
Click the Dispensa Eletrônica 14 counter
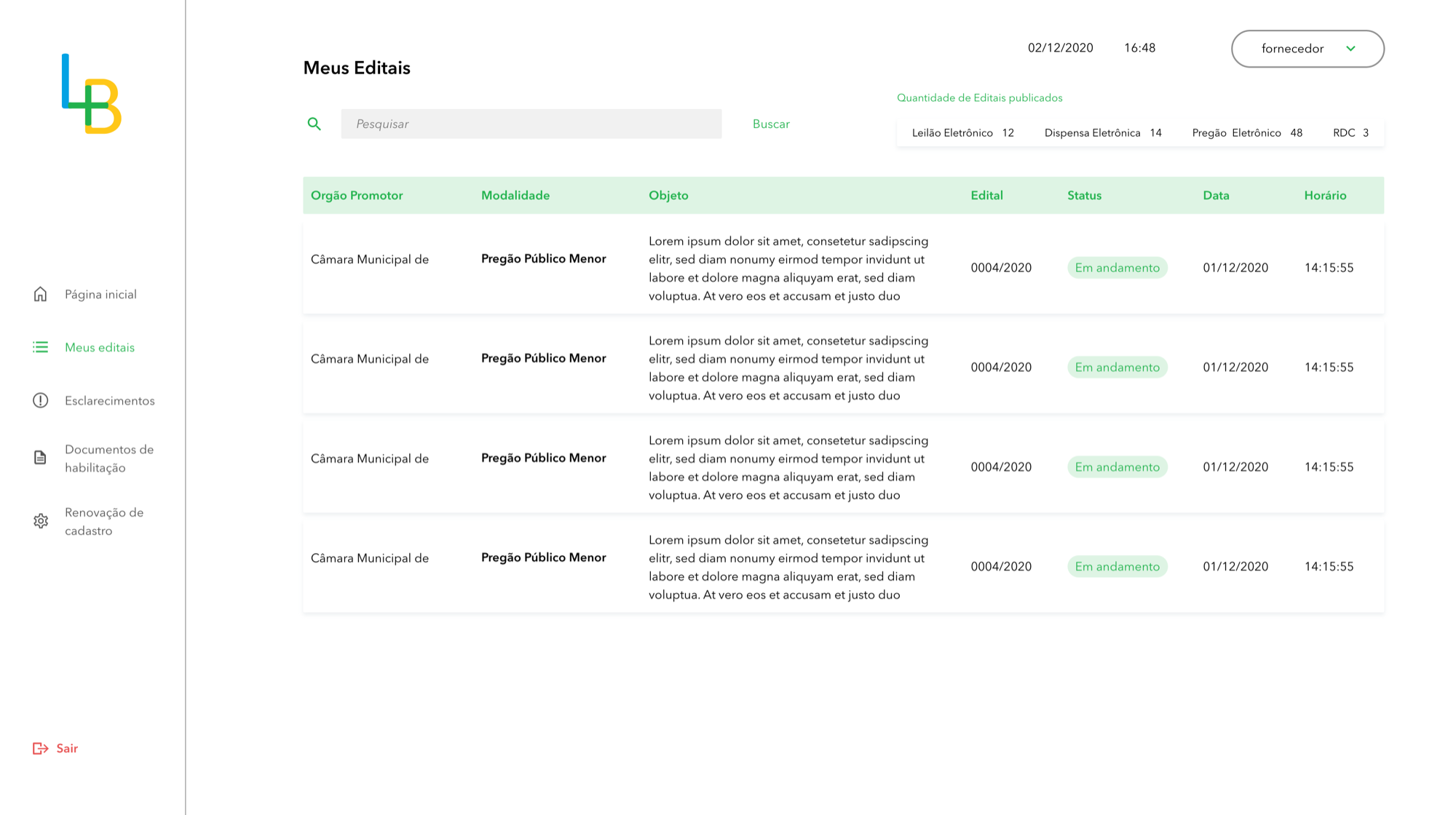point(1103,132)
